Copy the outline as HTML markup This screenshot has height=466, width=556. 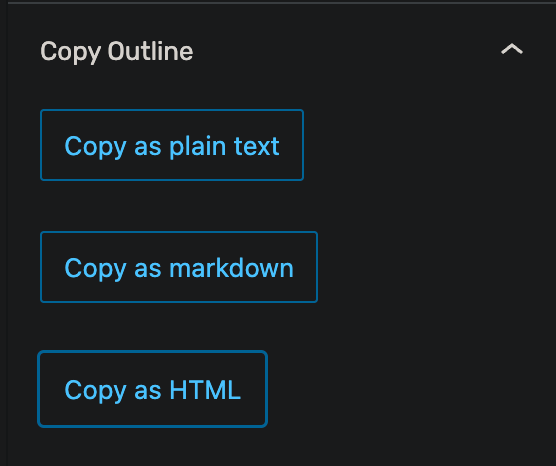point(152,389)
